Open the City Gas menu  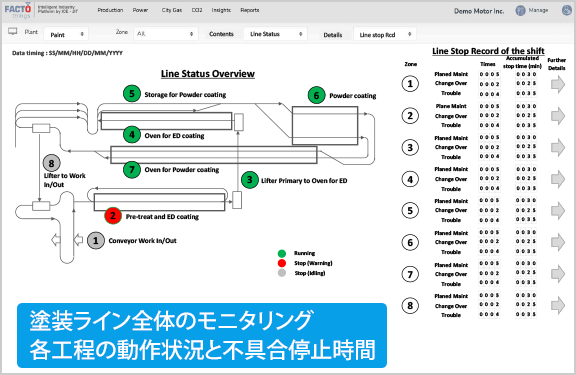click(x=172, y=10)
